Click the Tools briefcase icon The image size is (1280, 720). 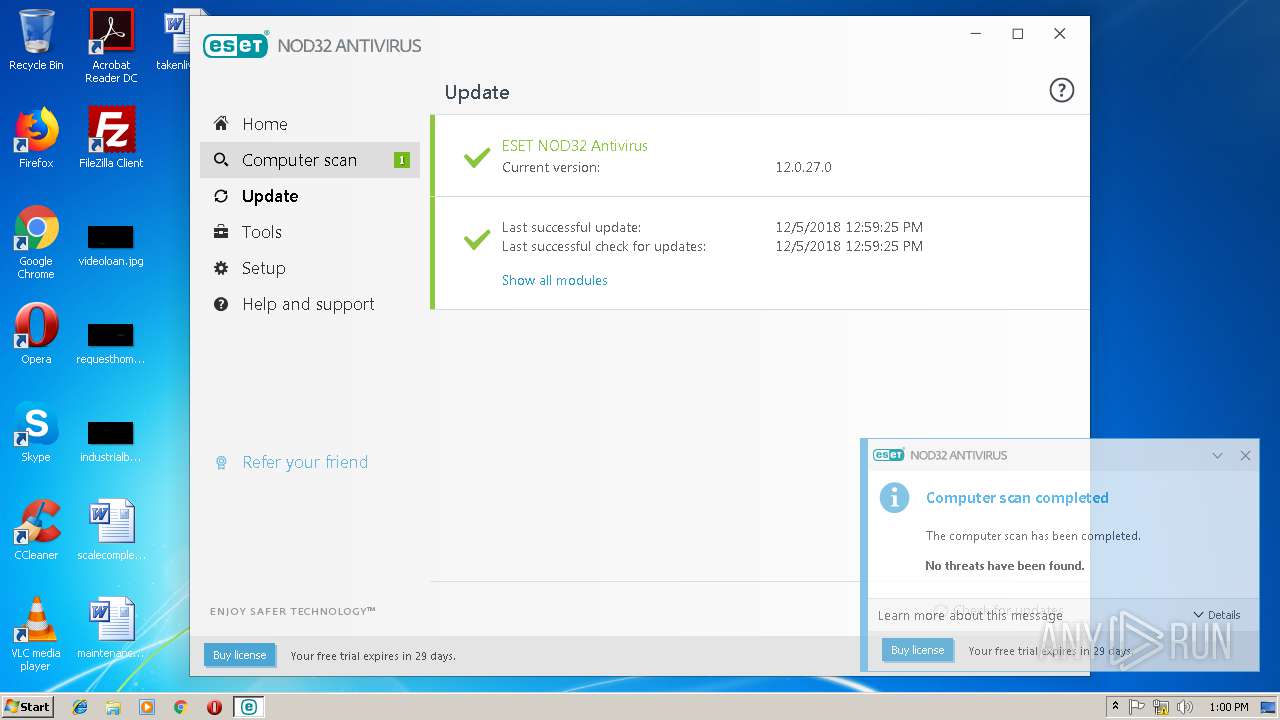221,232
